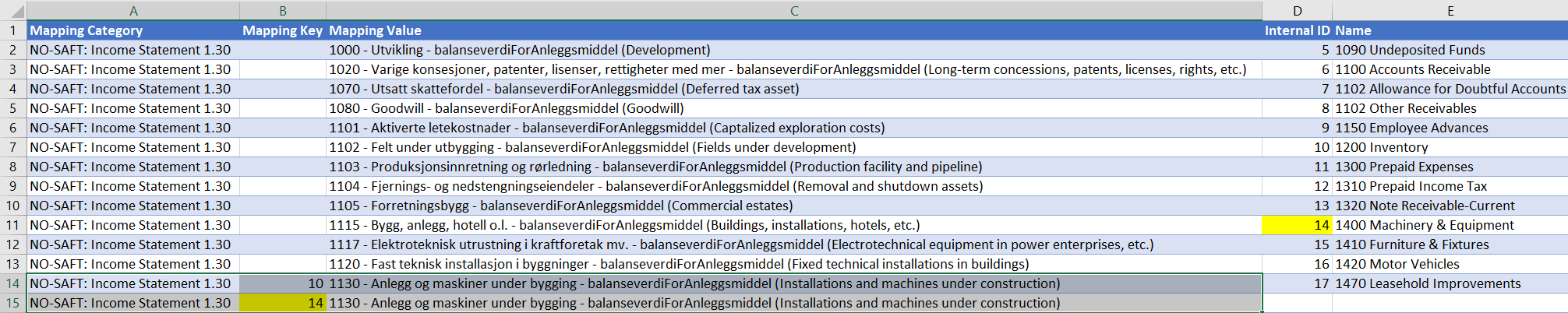Select the Mapping Category cell in row 2

[x=133, y=50]
